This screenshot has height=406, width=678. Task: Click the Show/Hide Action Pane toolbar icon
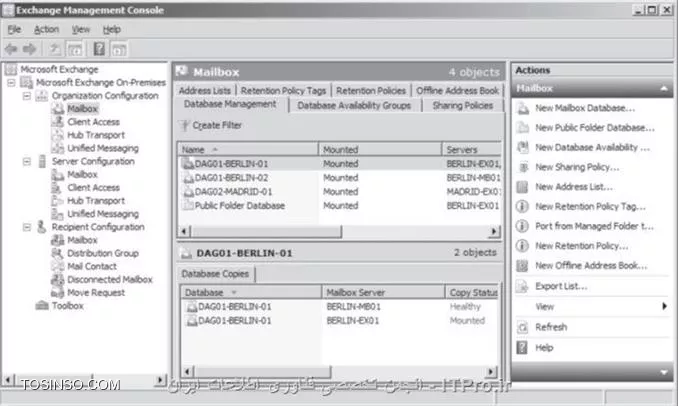119,49
